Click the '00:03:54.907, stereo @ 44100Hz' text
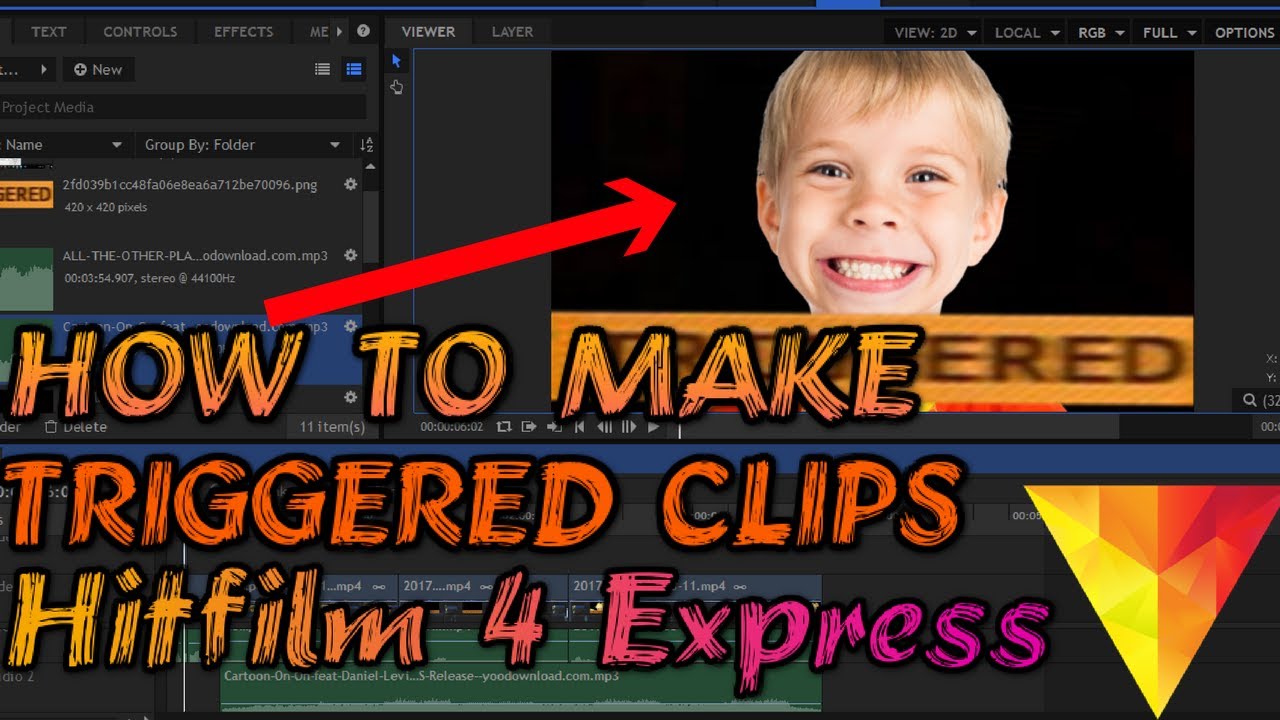This screenshot has height=720, width=1280. click(149, 278)
